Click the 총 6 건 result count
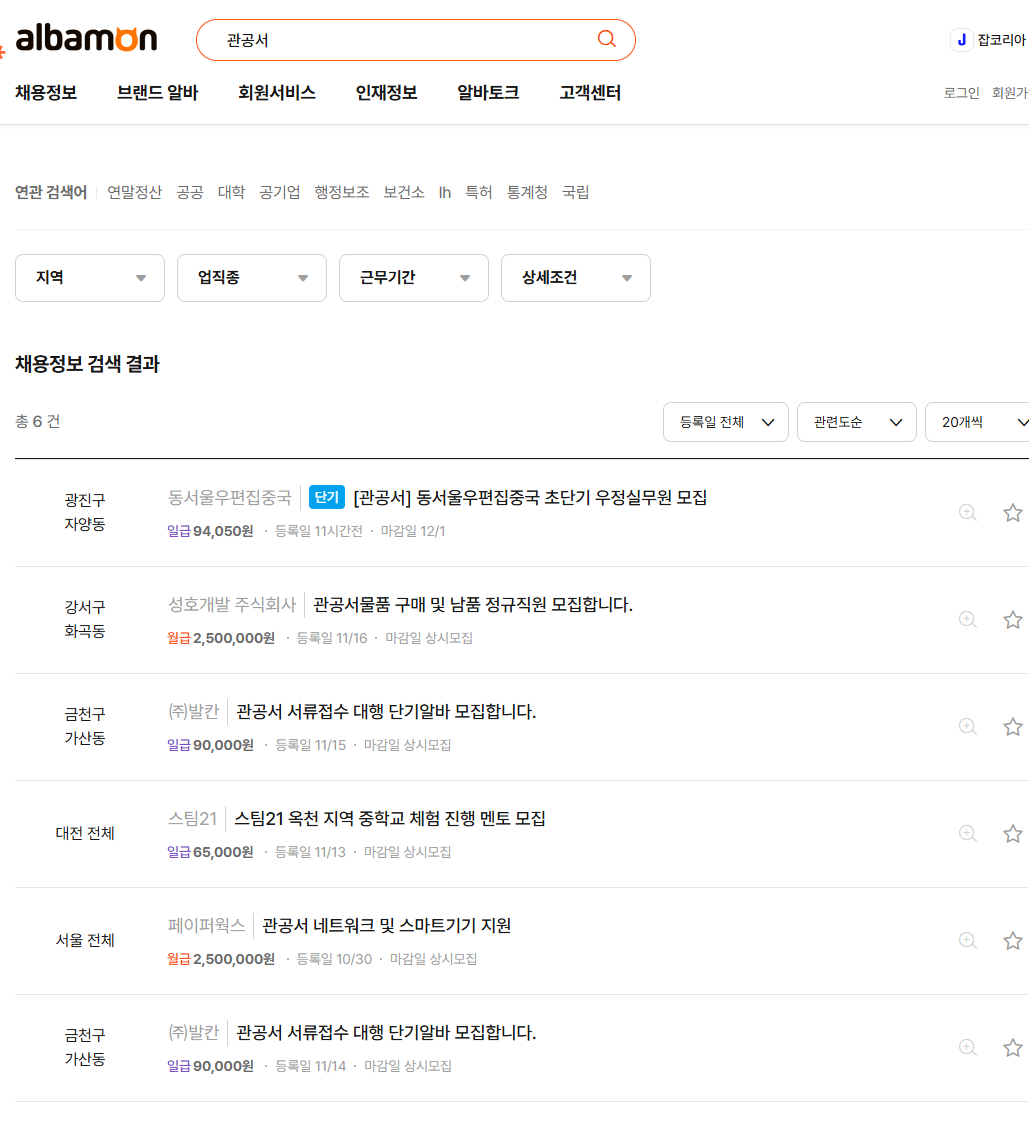This screenshot has height=1125, width=1029. tap(37, 421)
